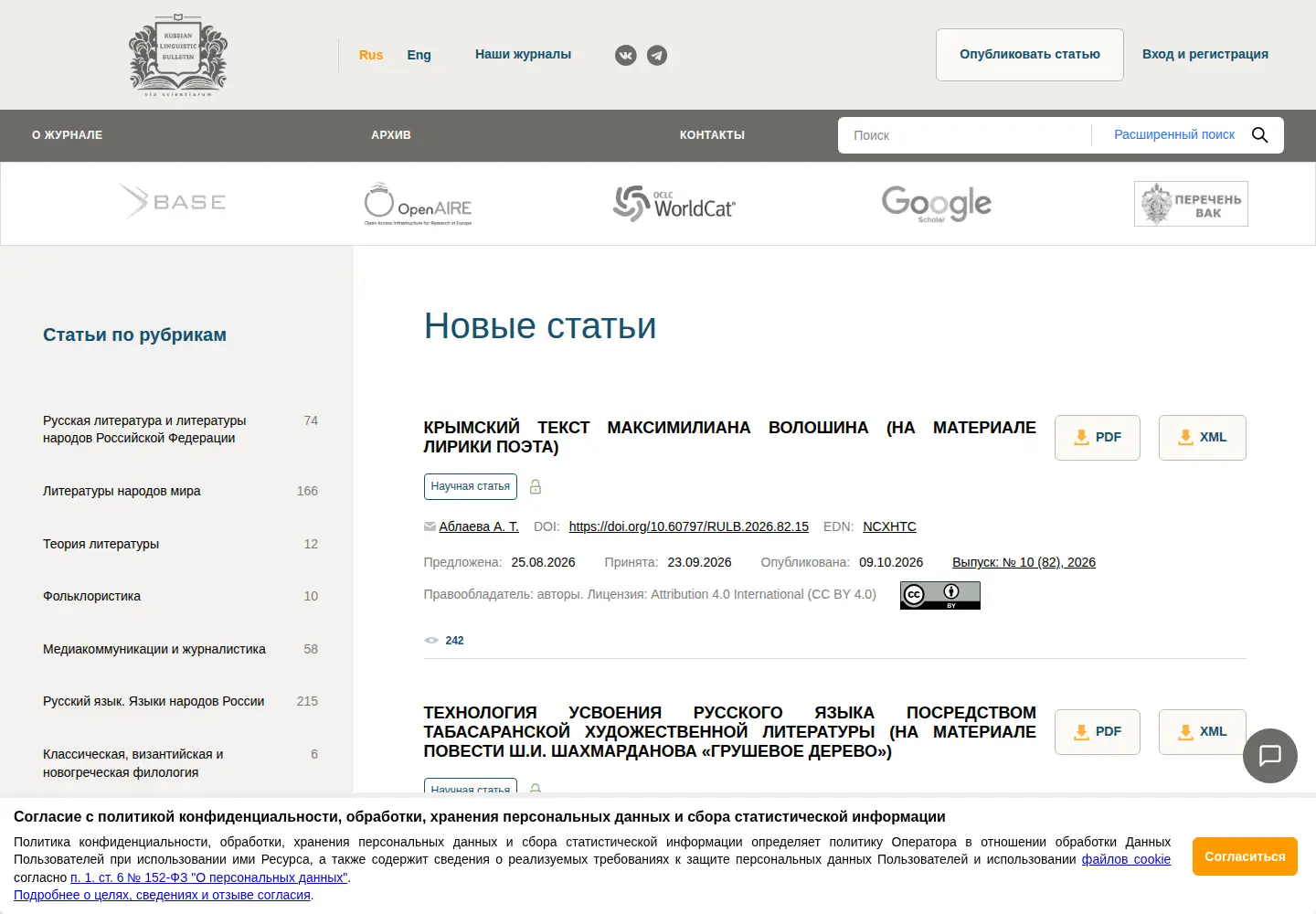Open the chat widget bubble
Image resolution: width=1316 pixels, height=914 pixels.
coord(1270,756)
